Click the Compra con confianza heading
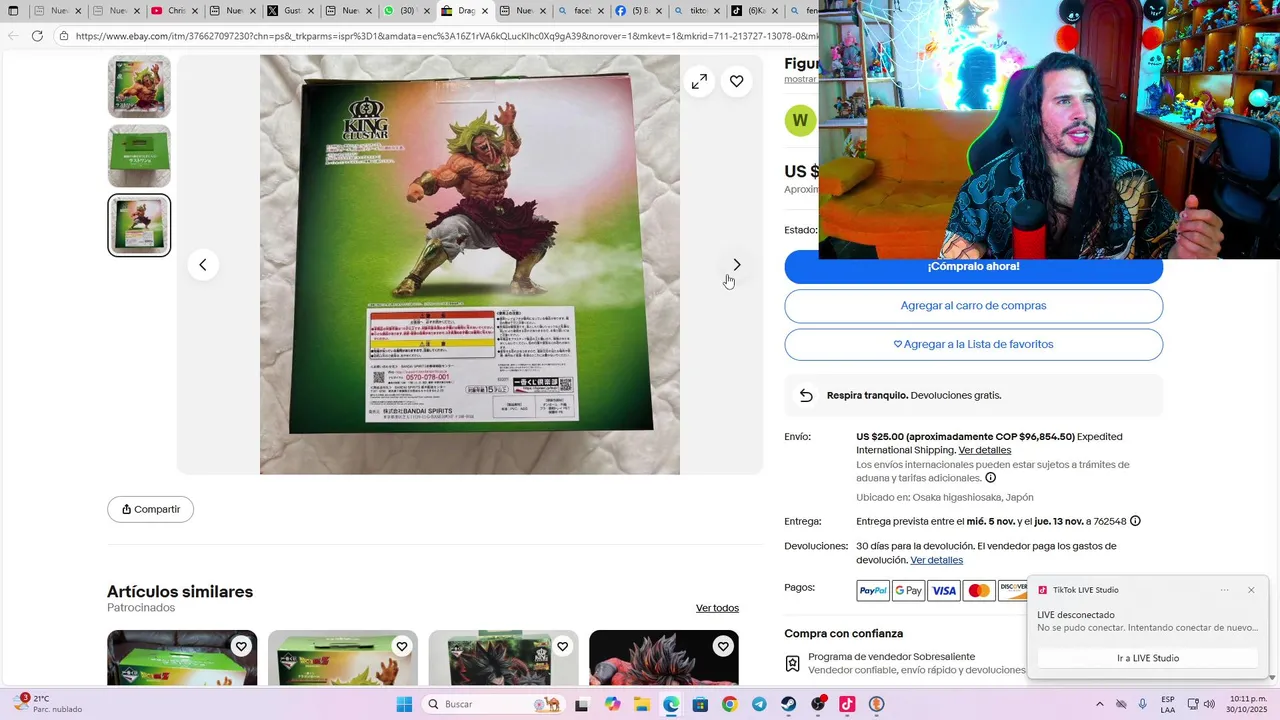The image size is (1280, 720). coord(843,634)
